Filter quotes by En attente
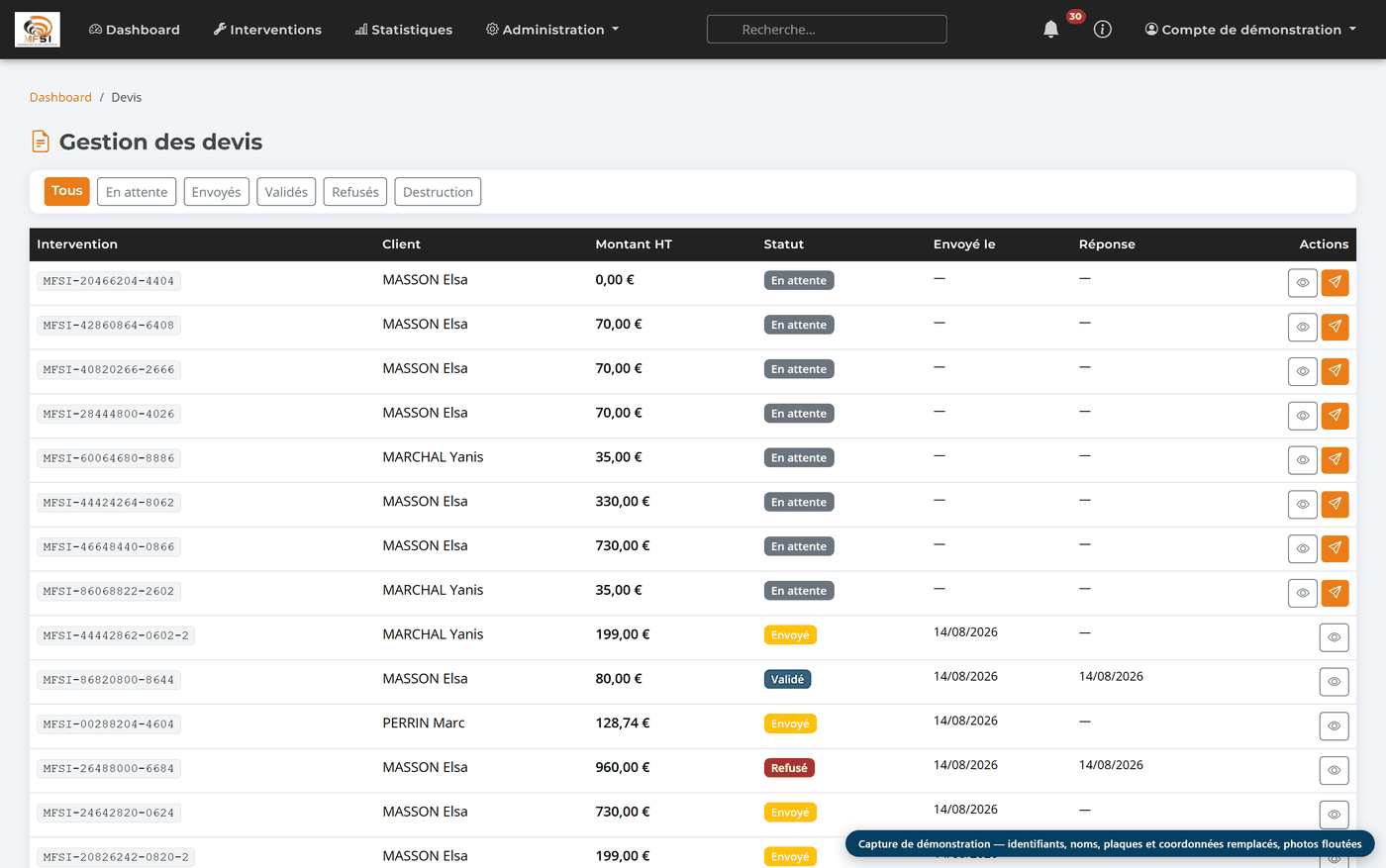Image resolution: width=1386 pixels, height=868 pixels. pyautogui.click(x=137, y=192)
